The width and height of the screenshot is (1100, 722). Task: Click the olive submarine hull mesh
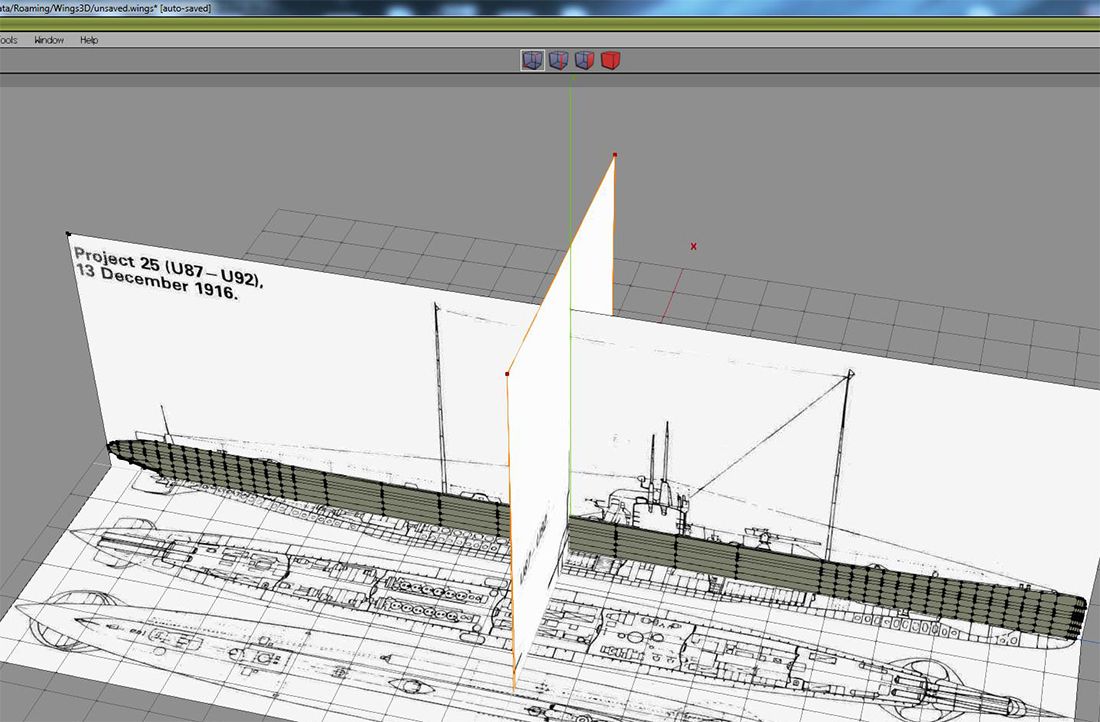pyautogui.click(x=596, y=540)
